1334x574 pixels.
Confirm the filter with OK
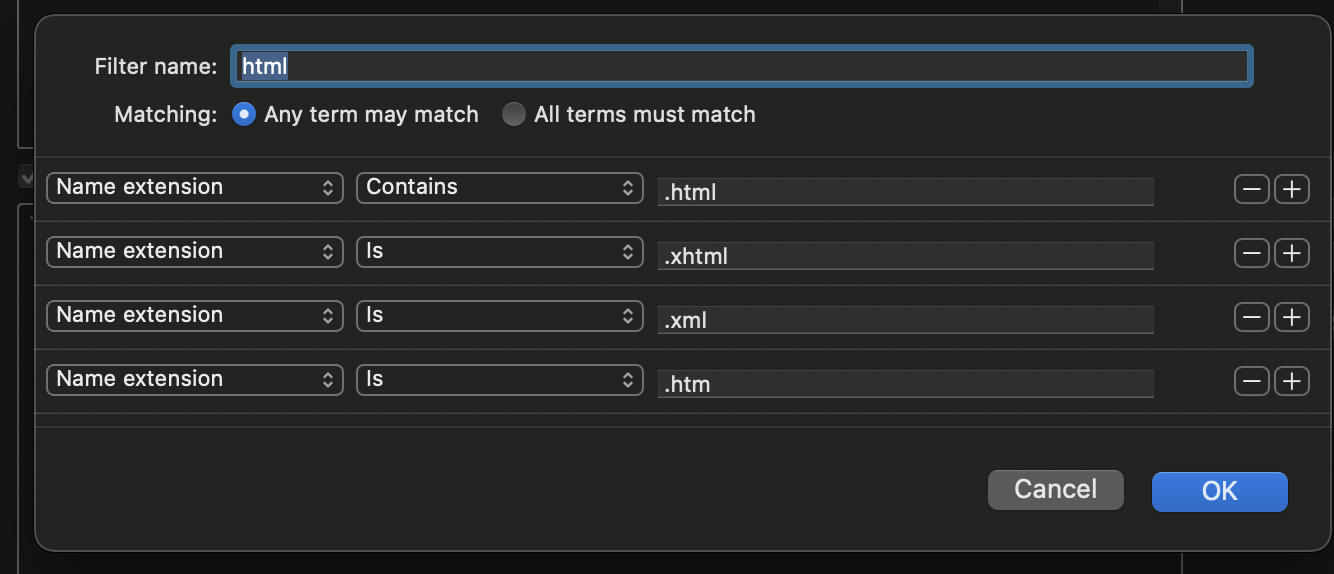(1219, 490)
